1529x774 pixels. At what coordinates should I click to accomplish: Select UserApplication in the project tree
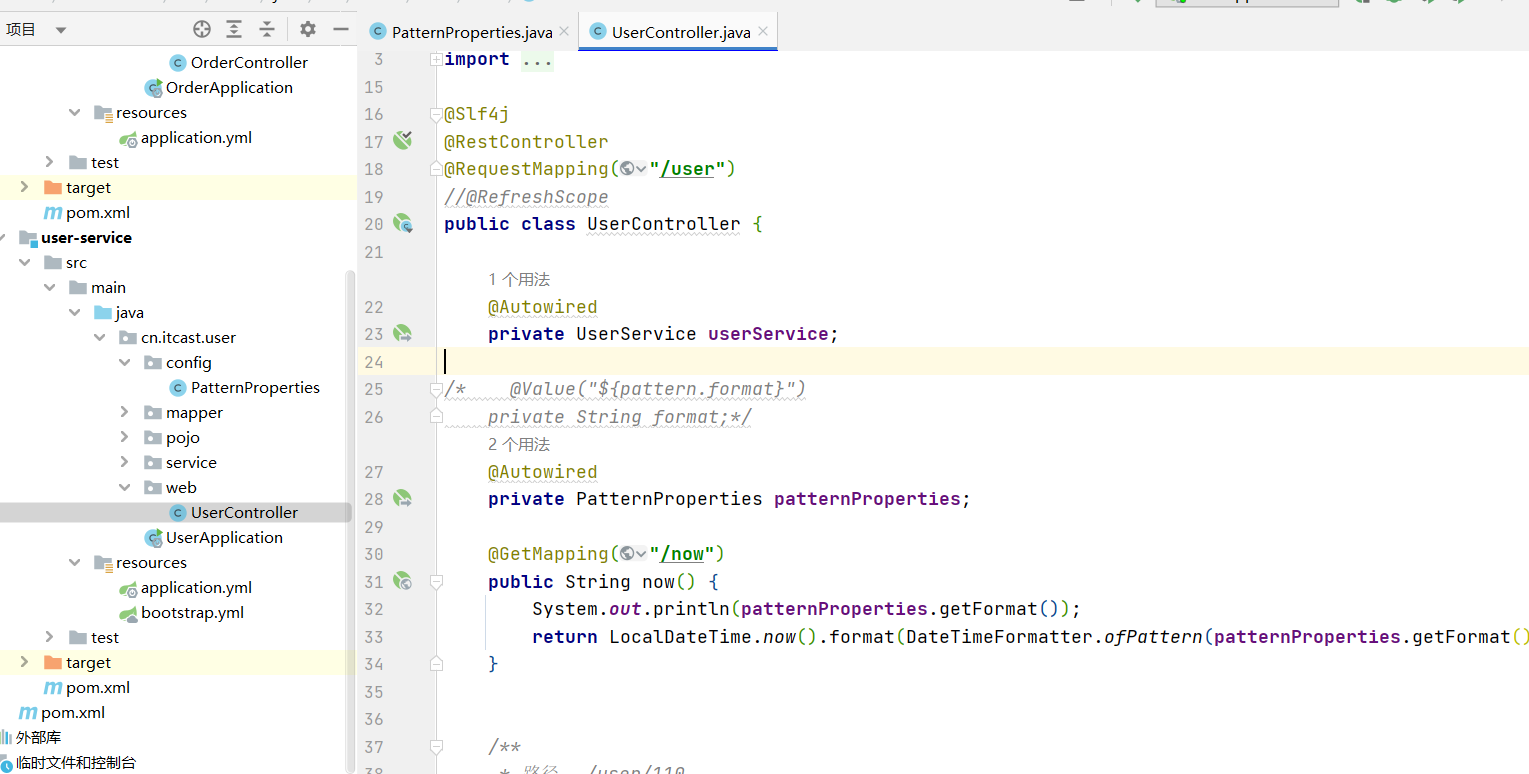[x=224, y=537]
